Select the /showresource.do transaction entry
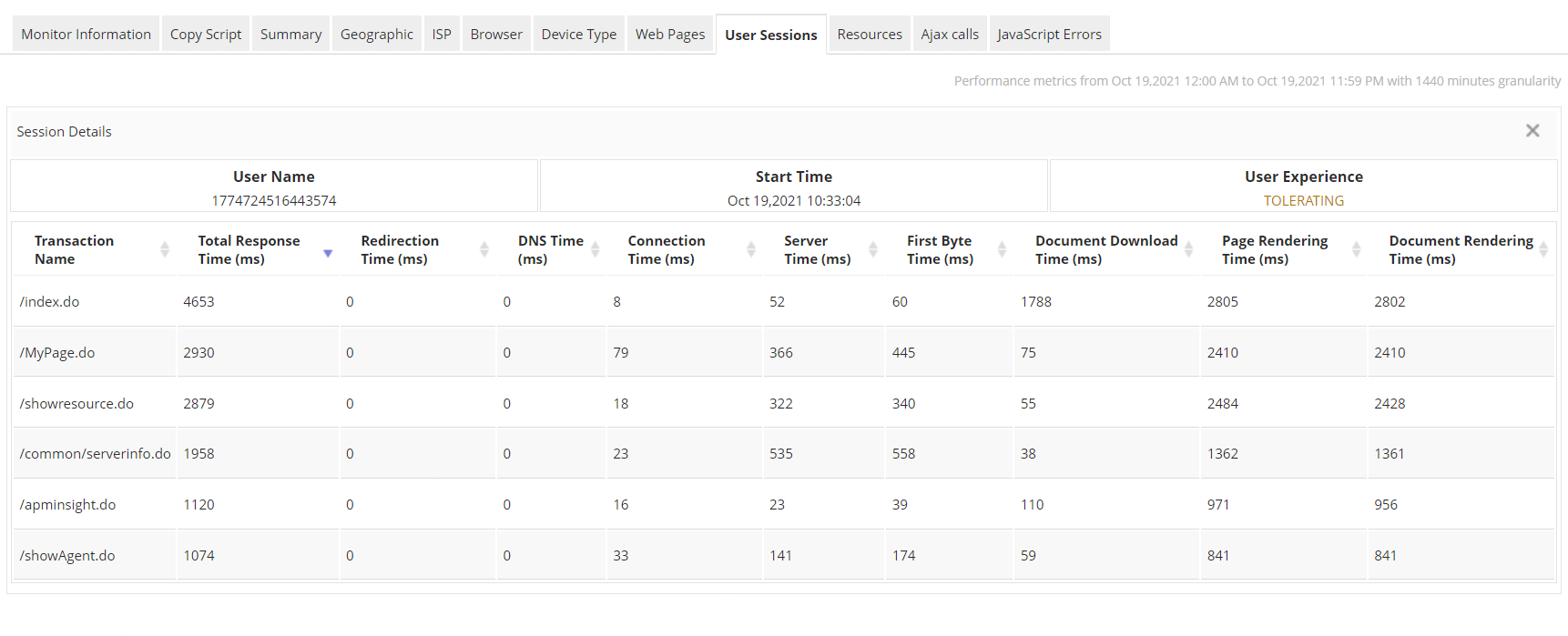 [x=76, y=404]
